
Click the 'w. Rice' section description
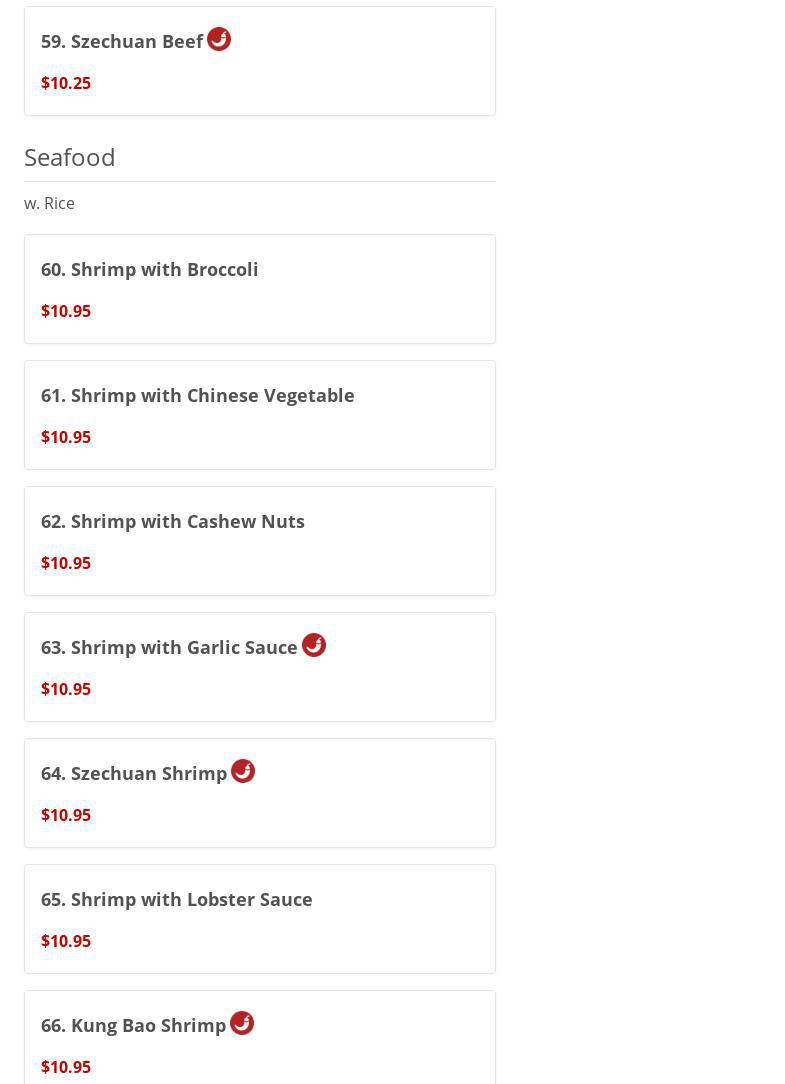pos(50,203)
